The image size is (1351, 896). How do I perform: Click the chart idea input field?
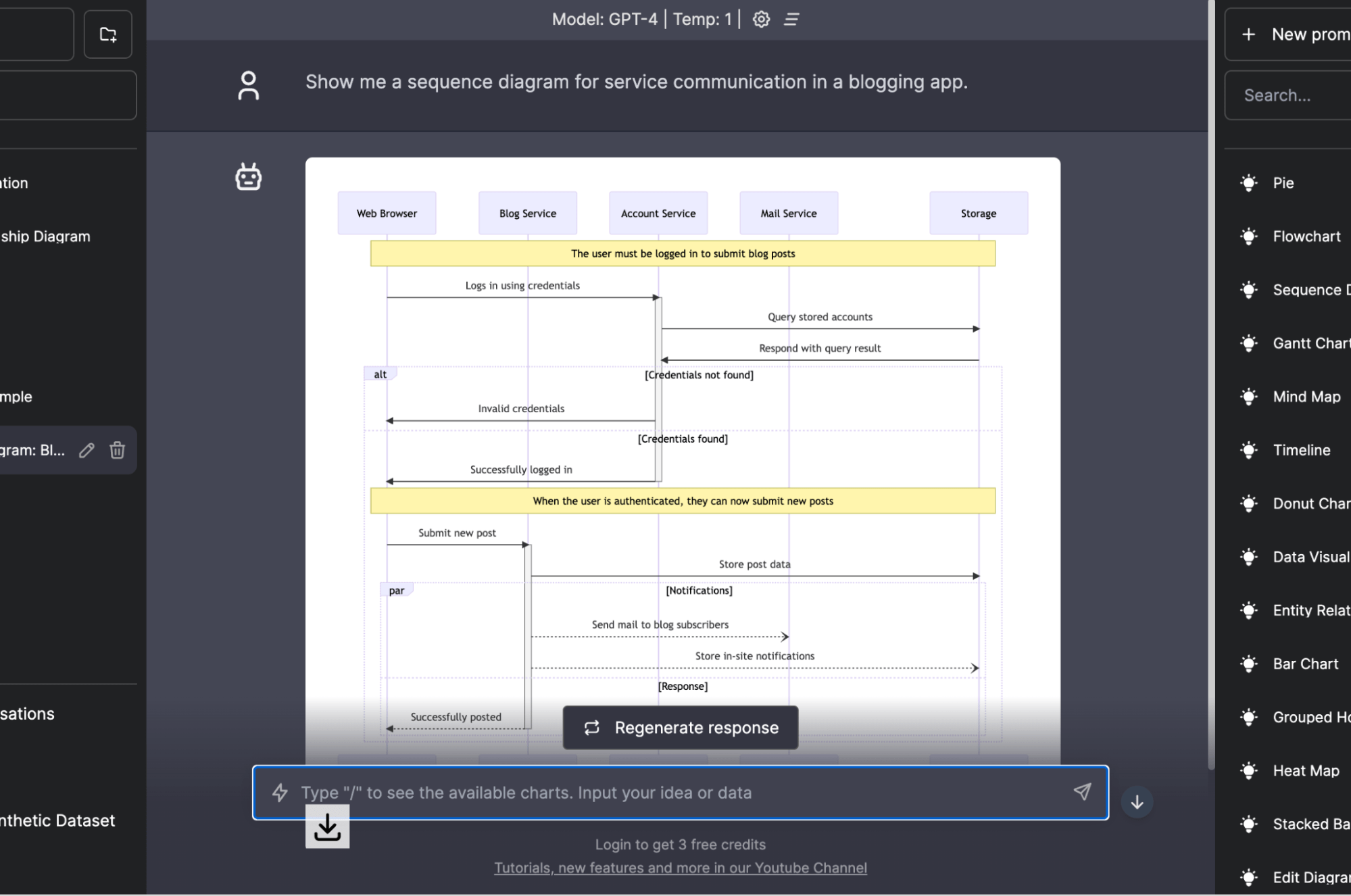(x=676, y=792)
